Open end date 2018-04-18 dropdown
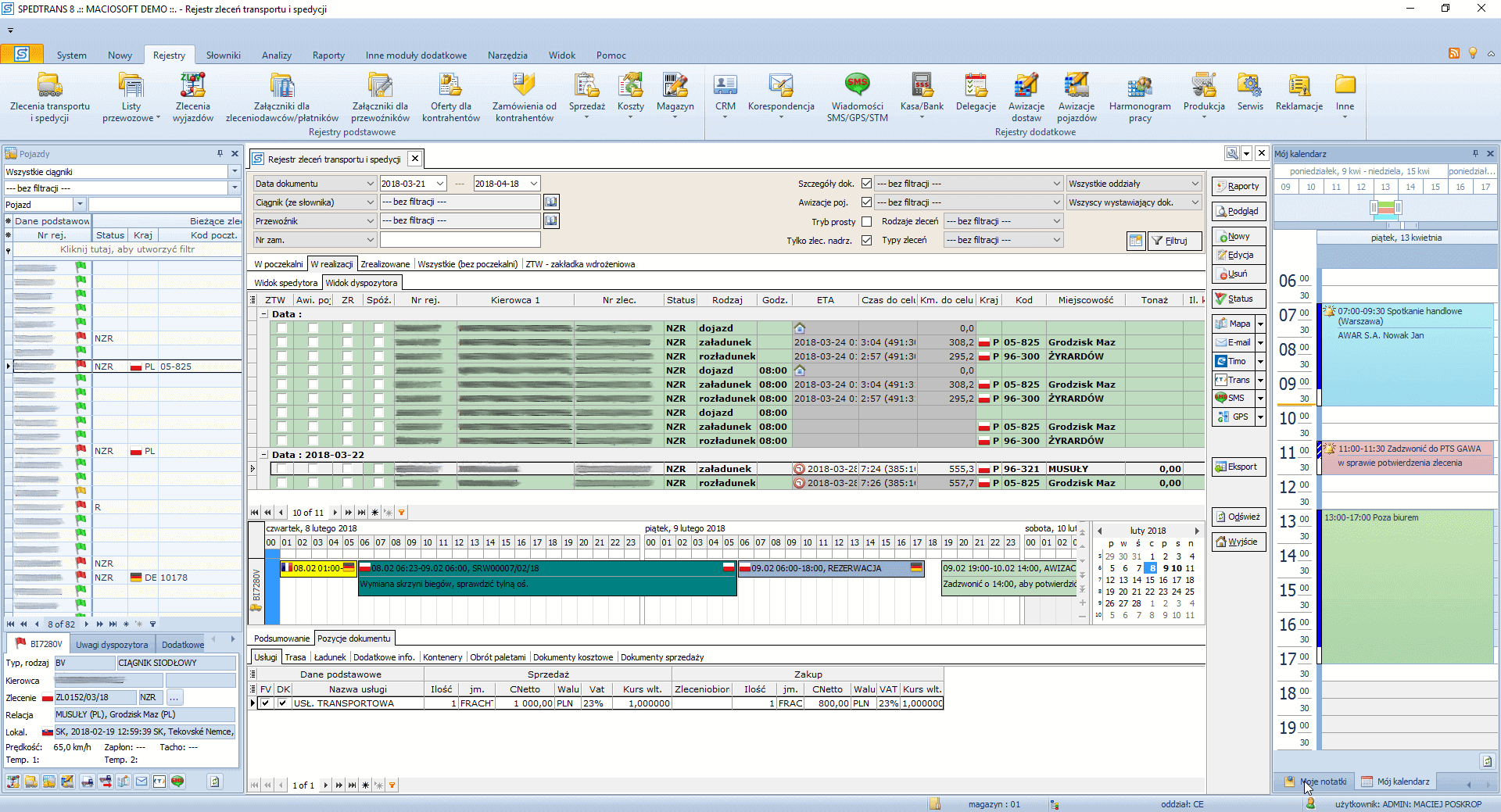 pyautogui.click(x=534, y=184)
